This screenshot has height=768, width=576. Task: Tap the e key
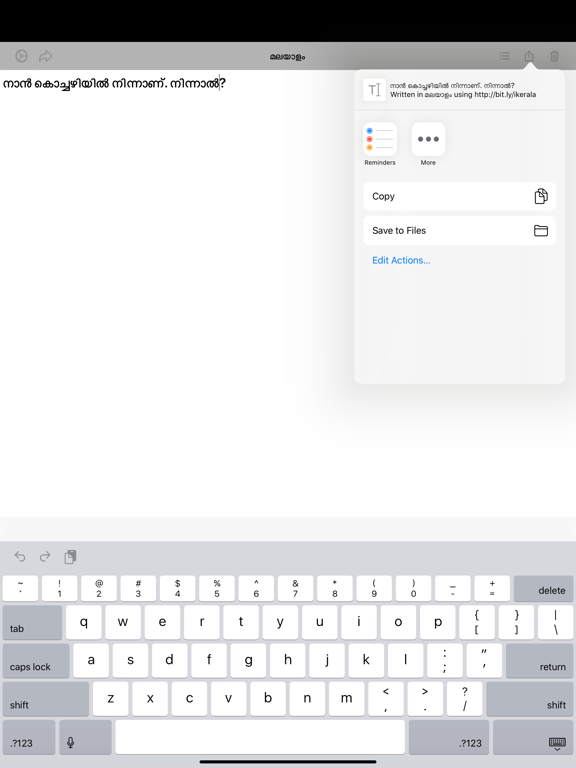(x=162, y=623)
